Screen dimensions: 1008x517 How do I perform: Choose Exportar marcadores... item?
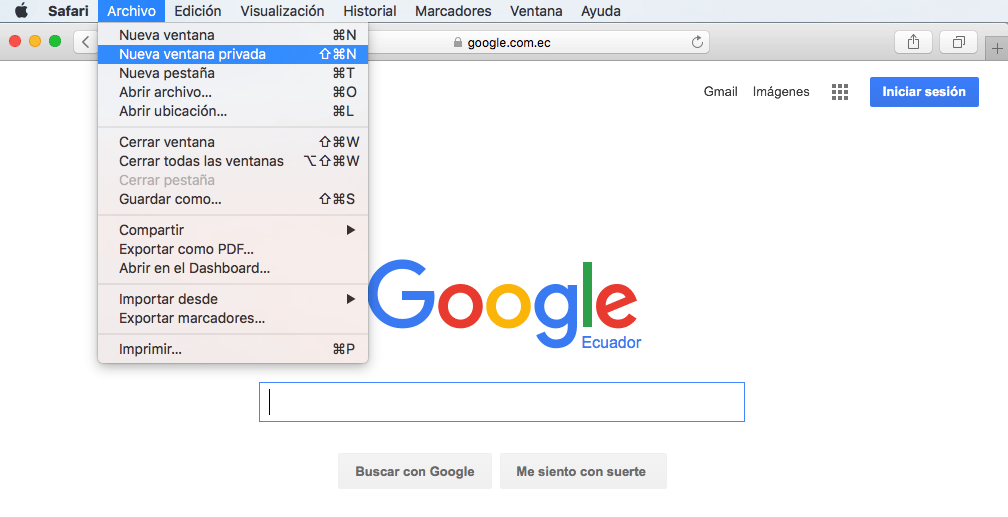coord(233,318)
